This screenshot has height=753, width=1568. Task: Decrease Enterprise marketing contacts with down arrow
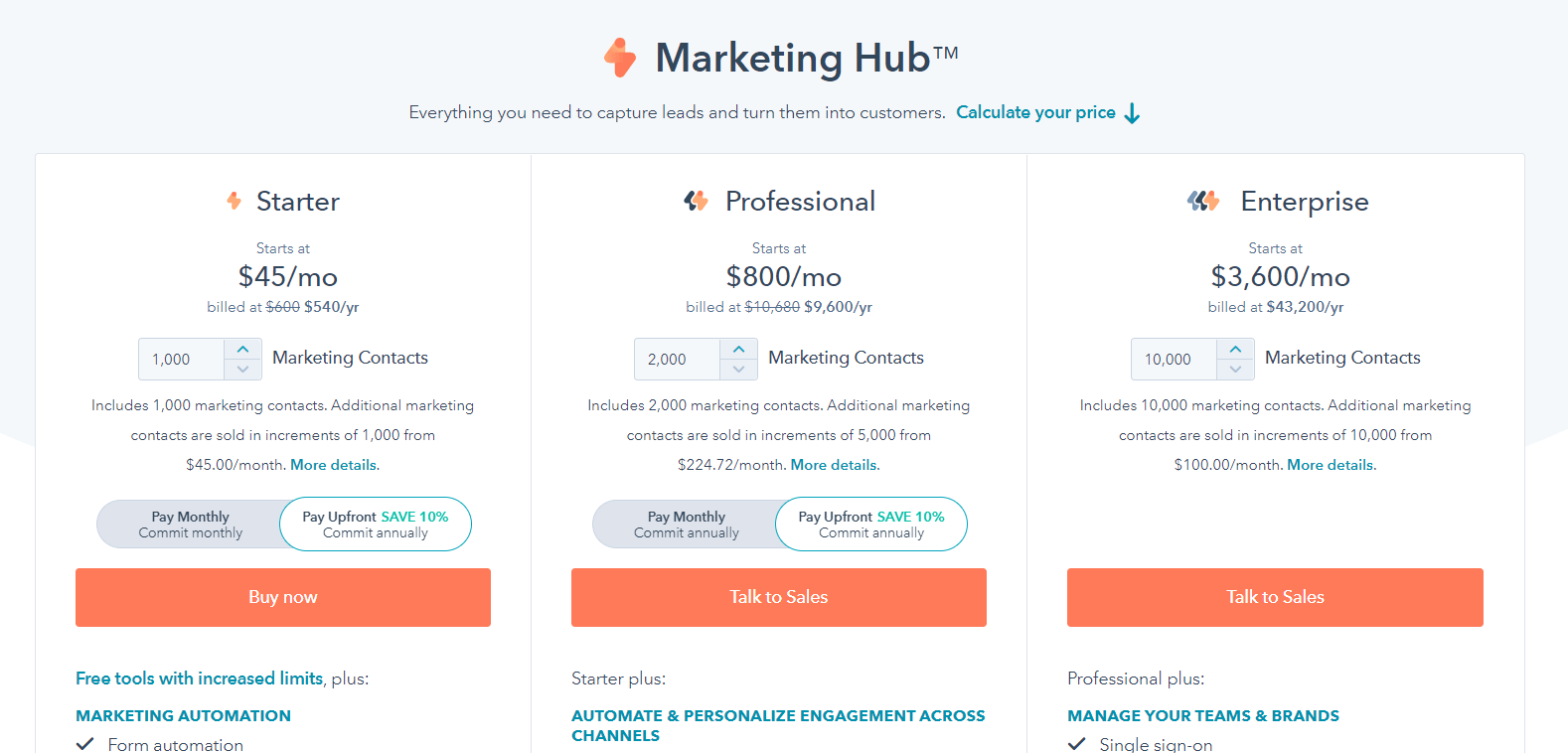pyautogui.click(x=1235, y=370)
